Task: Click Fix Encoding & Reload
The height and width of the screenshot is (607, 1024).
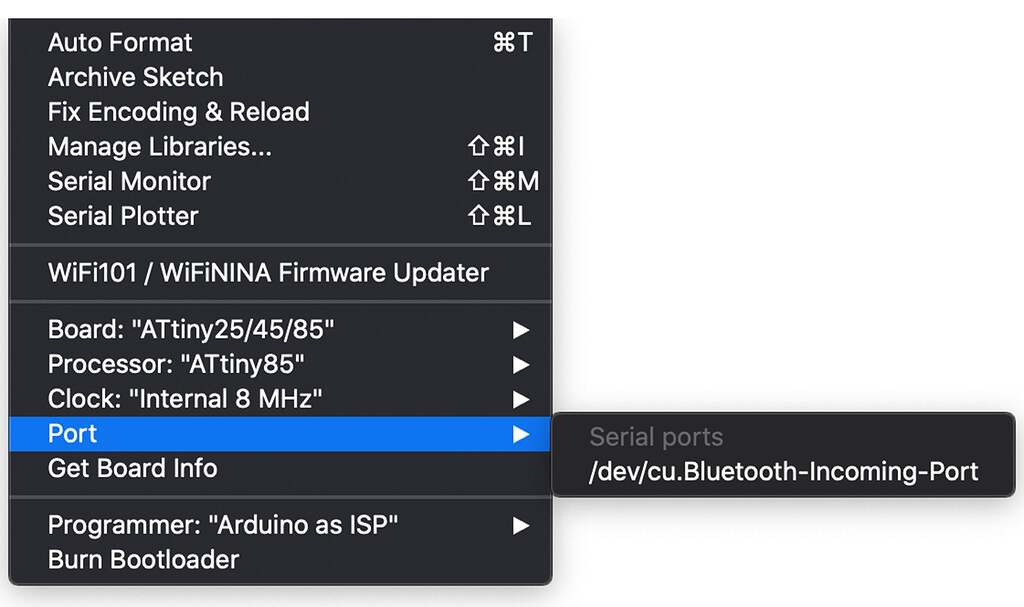Action: (x=281, y=112)
